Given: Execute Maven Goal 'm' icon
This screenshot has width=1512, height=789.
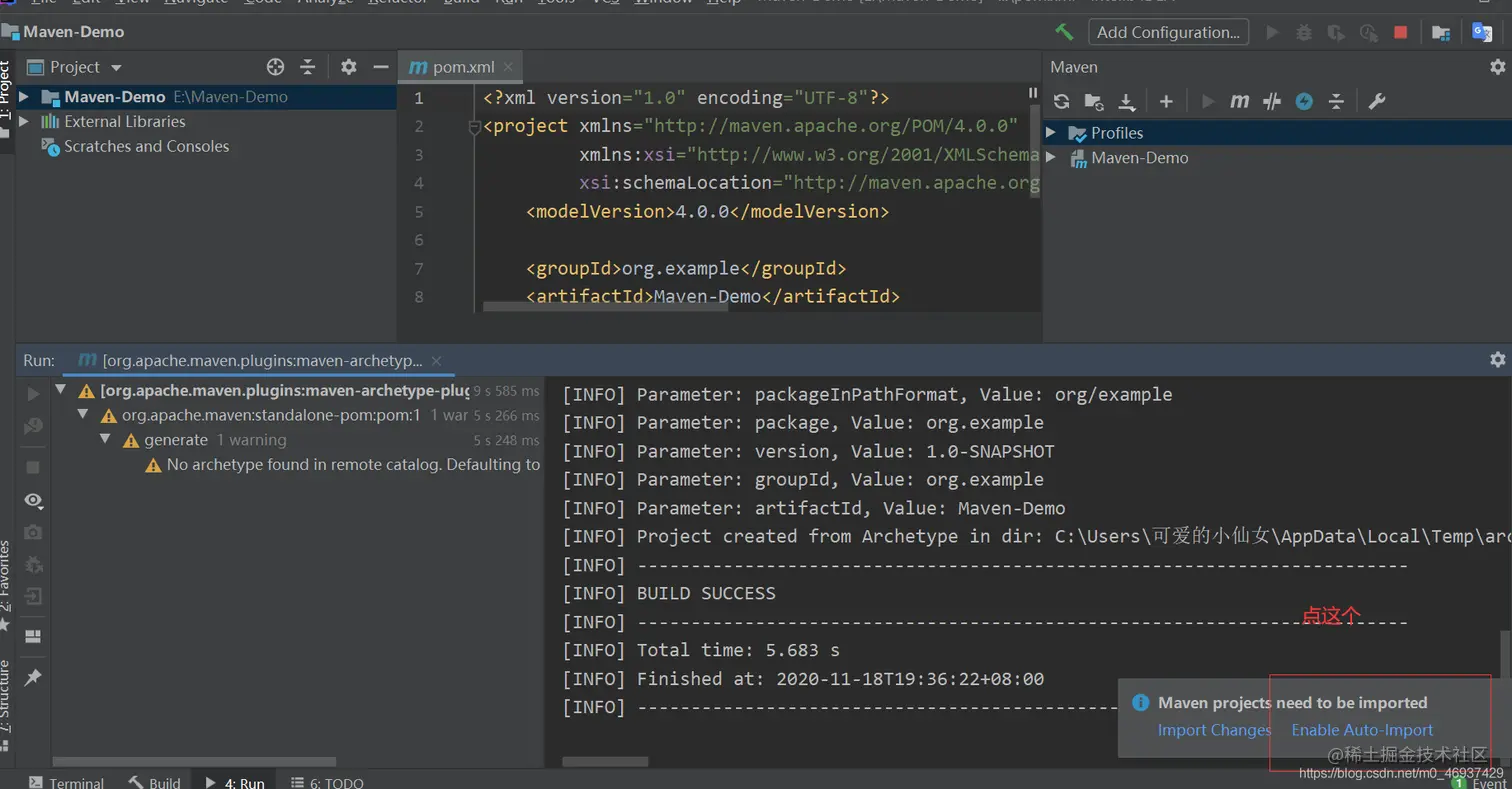Looking at the screenshot, I should (1240, 101).
